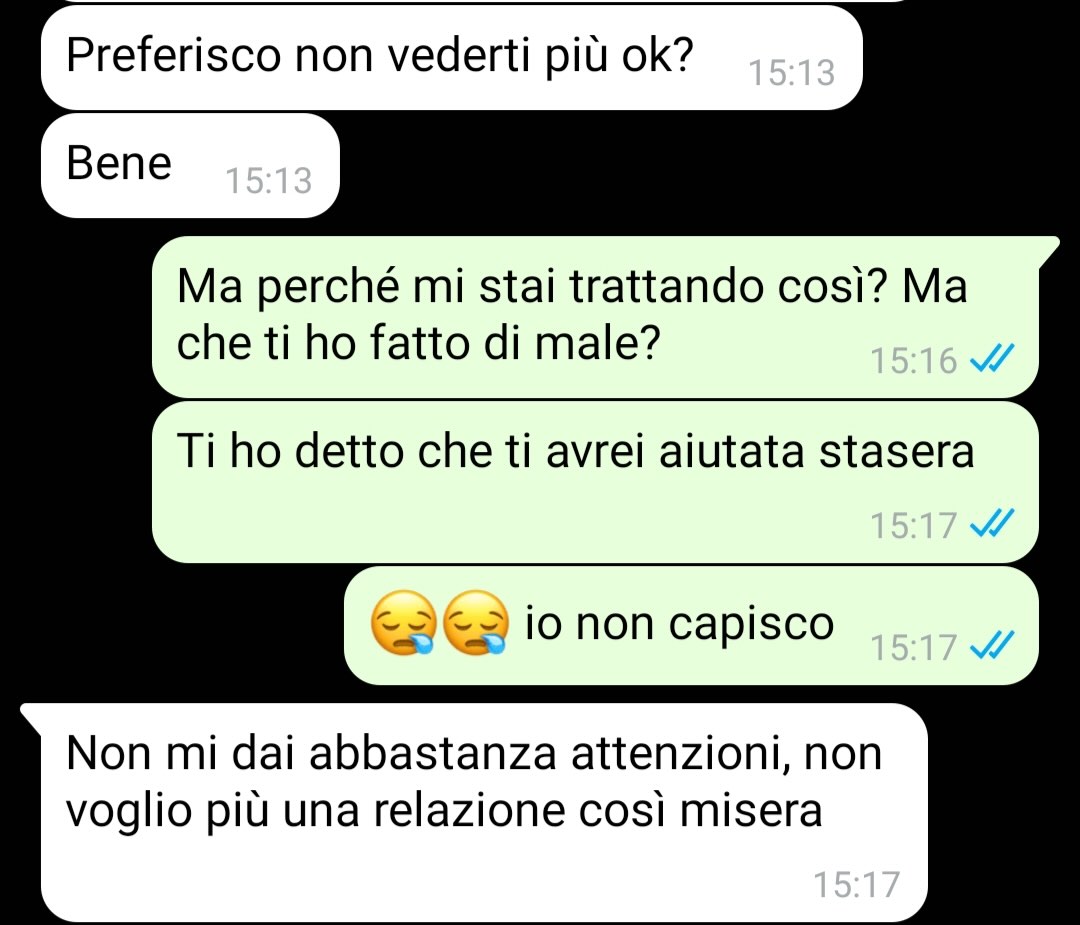Screen dimensions: 1080x925
Task: Tap the 15:13 timestamp on 'Preferisco' message
Action: 791,72
